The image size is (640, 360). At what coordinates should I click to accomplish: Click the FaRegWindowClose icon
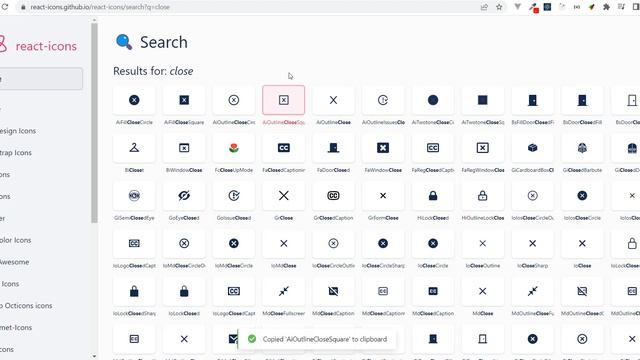coord(483,148)
